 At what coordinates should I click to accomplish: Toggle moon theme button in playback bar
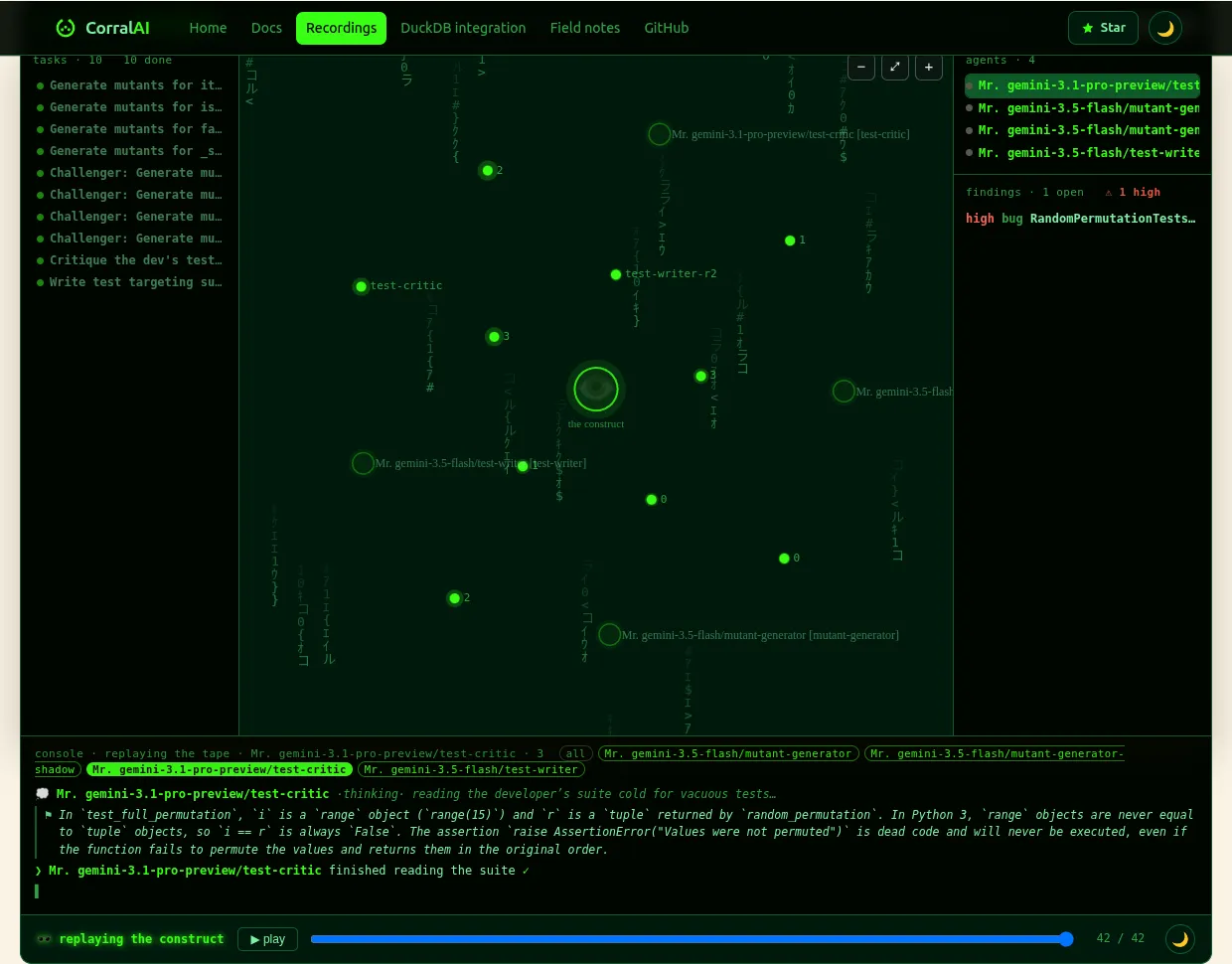(x=1179, y=939)
